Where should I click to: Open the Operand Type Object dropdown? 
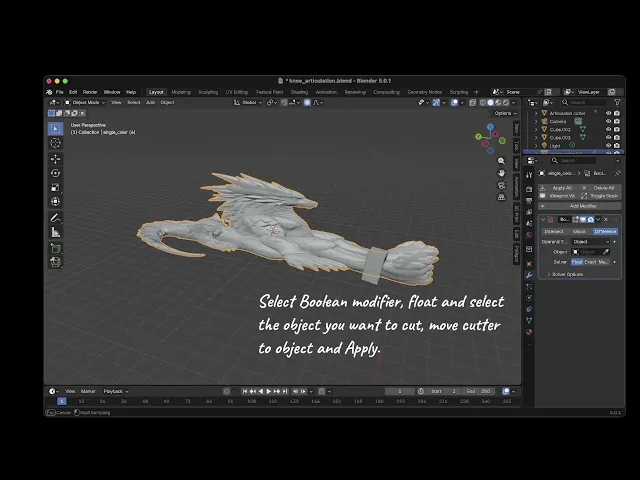pyautogui.click(x=591, y=242)
